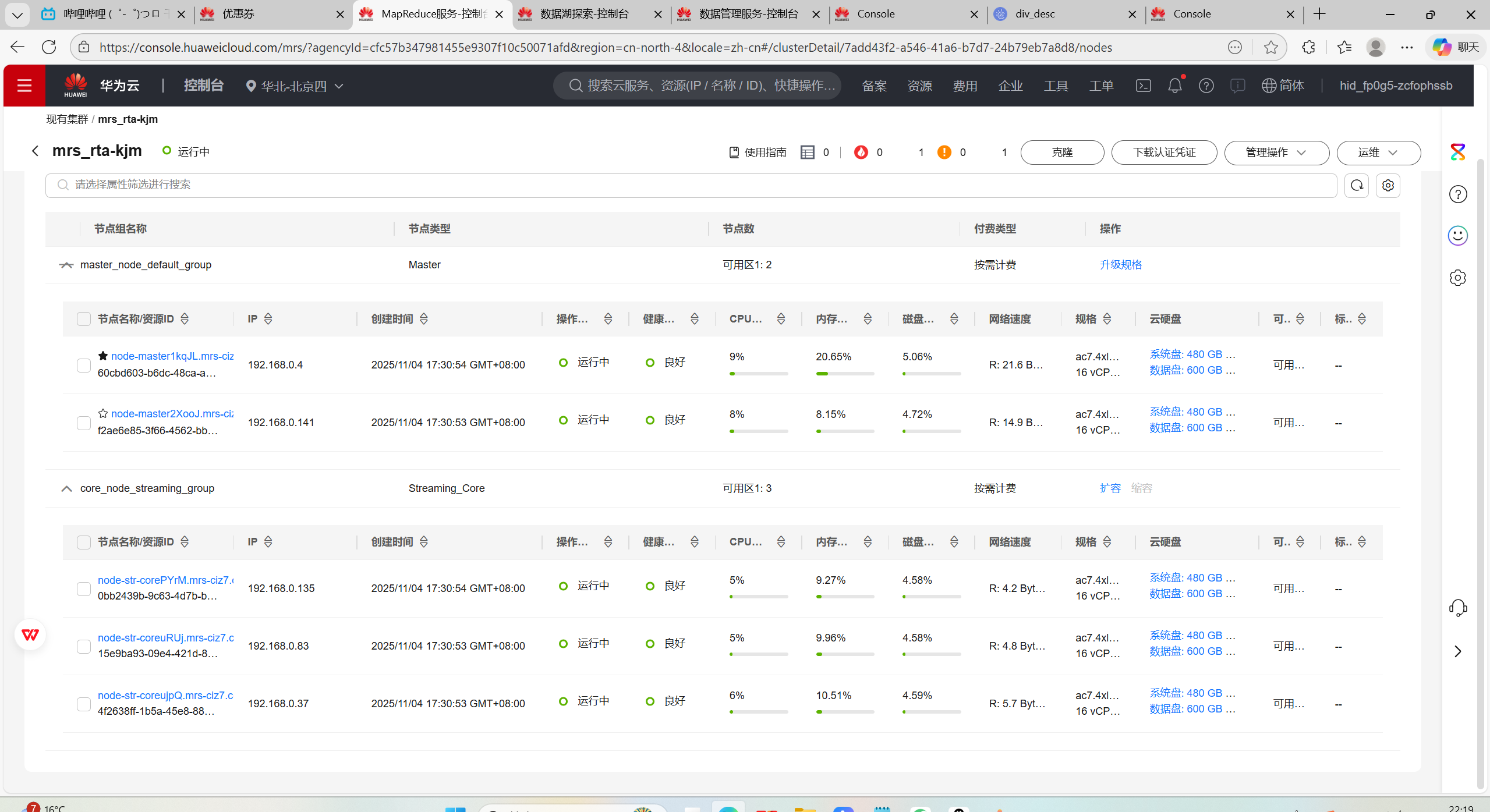Click the 下载认证凭证 button
The height and width of the screenshot is (812, 1490).
pos(1164,153)
